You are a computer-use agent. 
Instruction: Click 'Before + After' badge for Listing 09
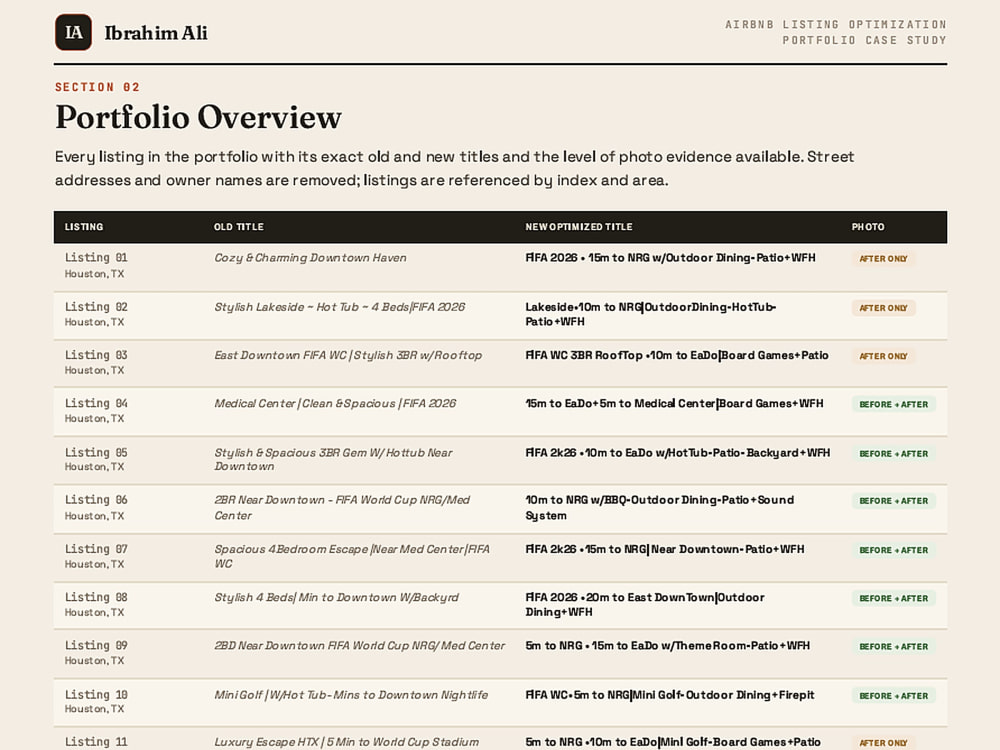point(893,646)
